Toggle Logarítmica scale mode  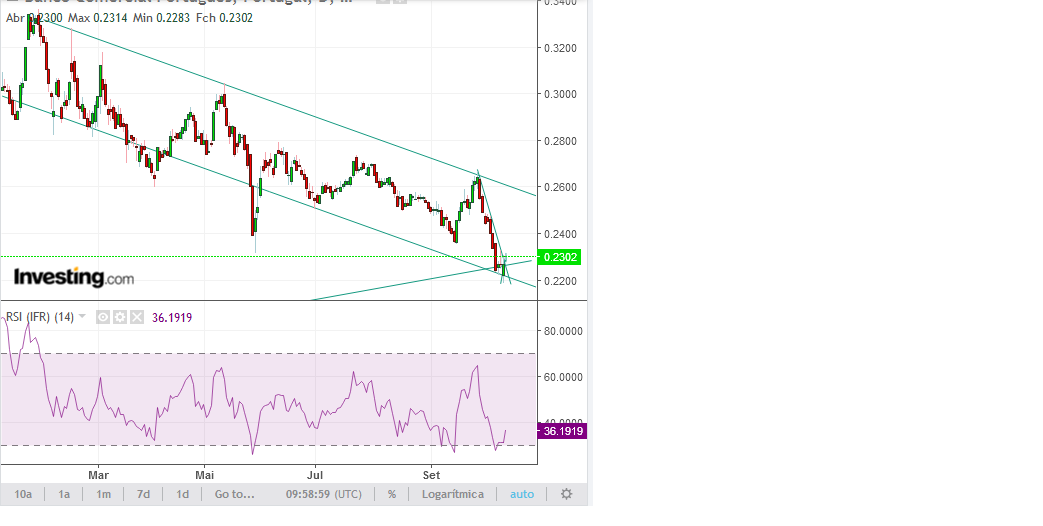[452, 494]
